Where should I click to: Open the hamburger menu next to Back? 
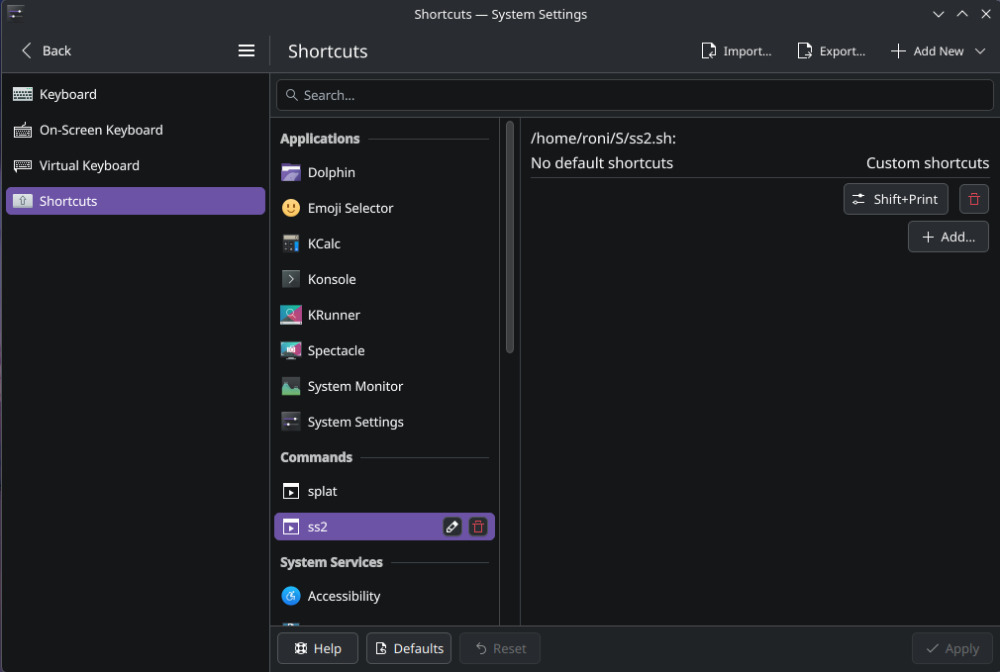(246, 50)
